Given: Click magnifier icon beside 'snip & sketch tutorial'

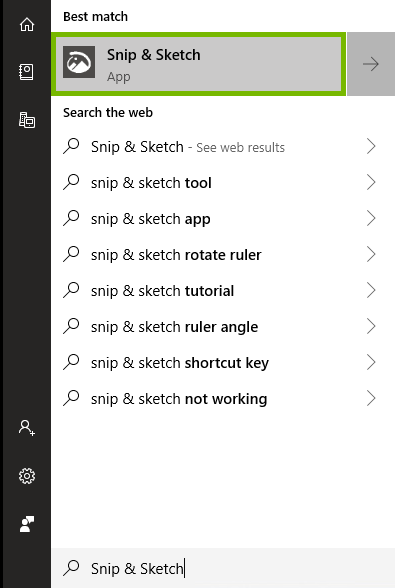Looking at the screenshot, I should pyautogui.click(x=71, y=290).
